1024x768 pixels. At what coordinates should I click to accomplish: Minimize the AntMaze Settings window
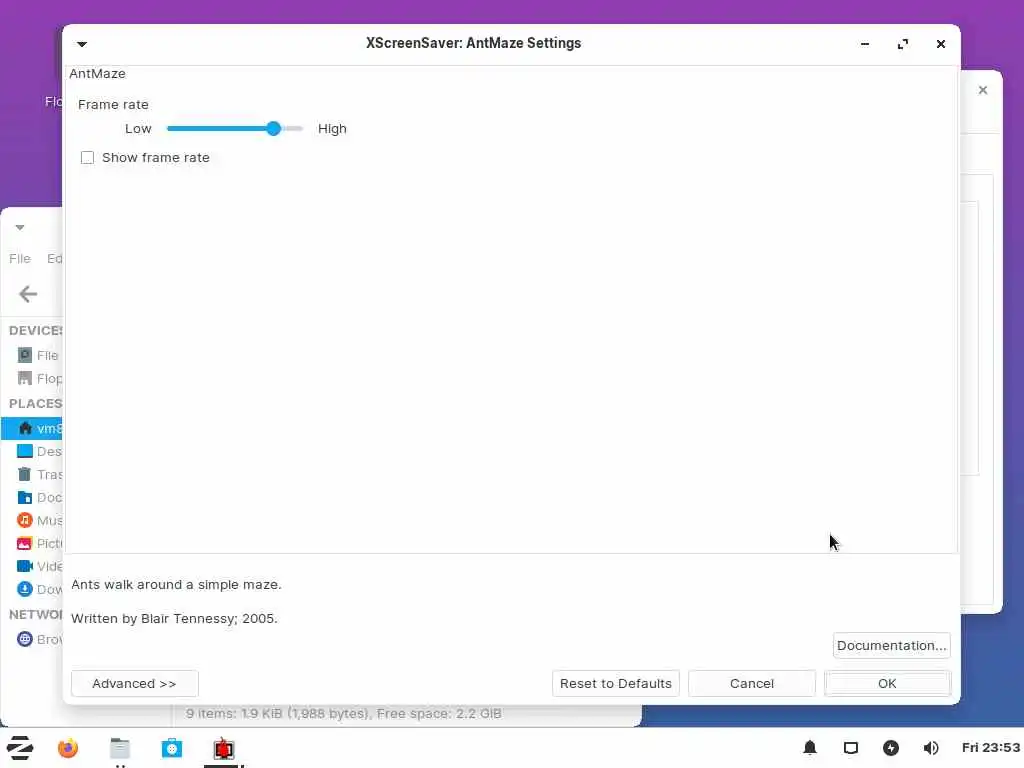point(865,44)
